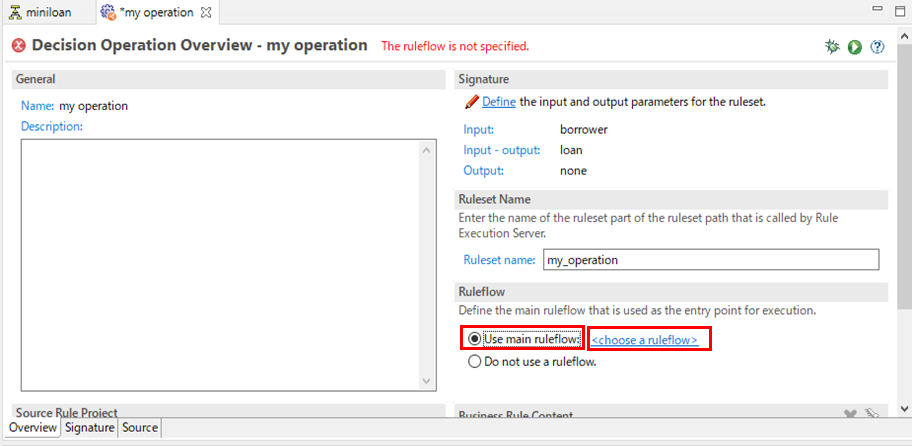The width and height of the screenshot is (912, 446).
Task: Run the decision operation with green play icon
Action: 854,47
